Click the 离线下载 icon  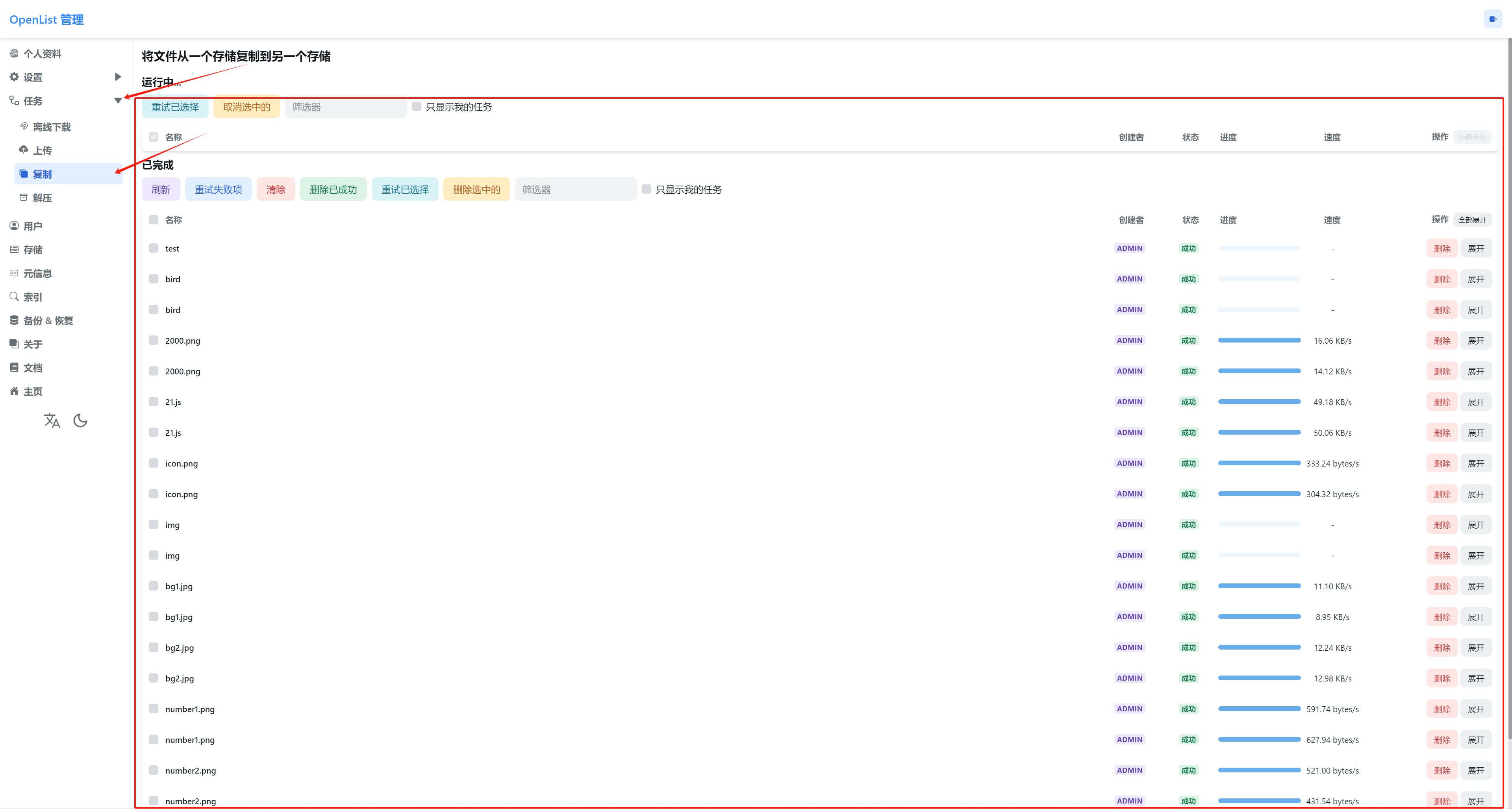[24, 127]
